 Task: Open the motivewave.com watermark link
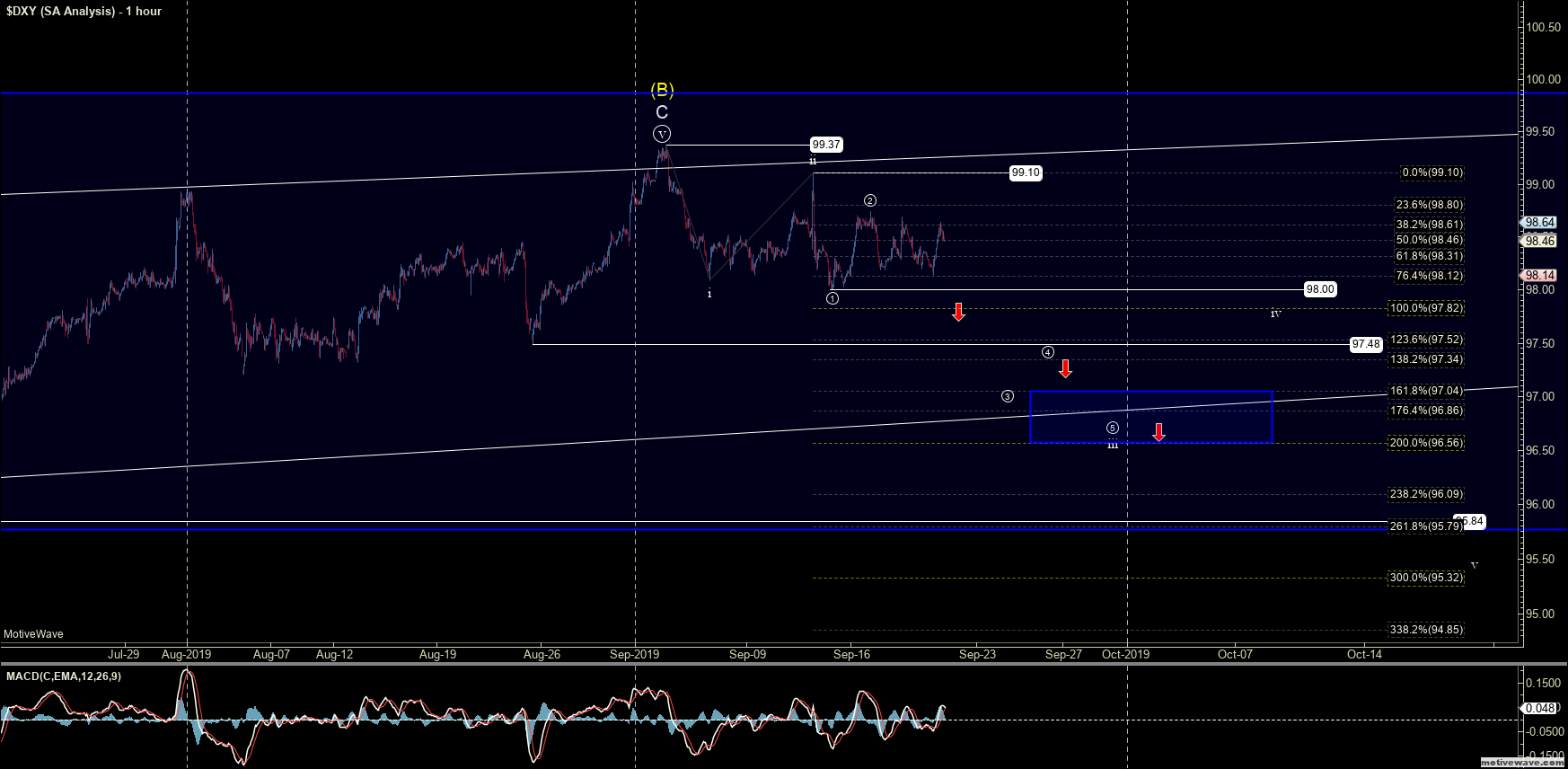point(1521,762)
